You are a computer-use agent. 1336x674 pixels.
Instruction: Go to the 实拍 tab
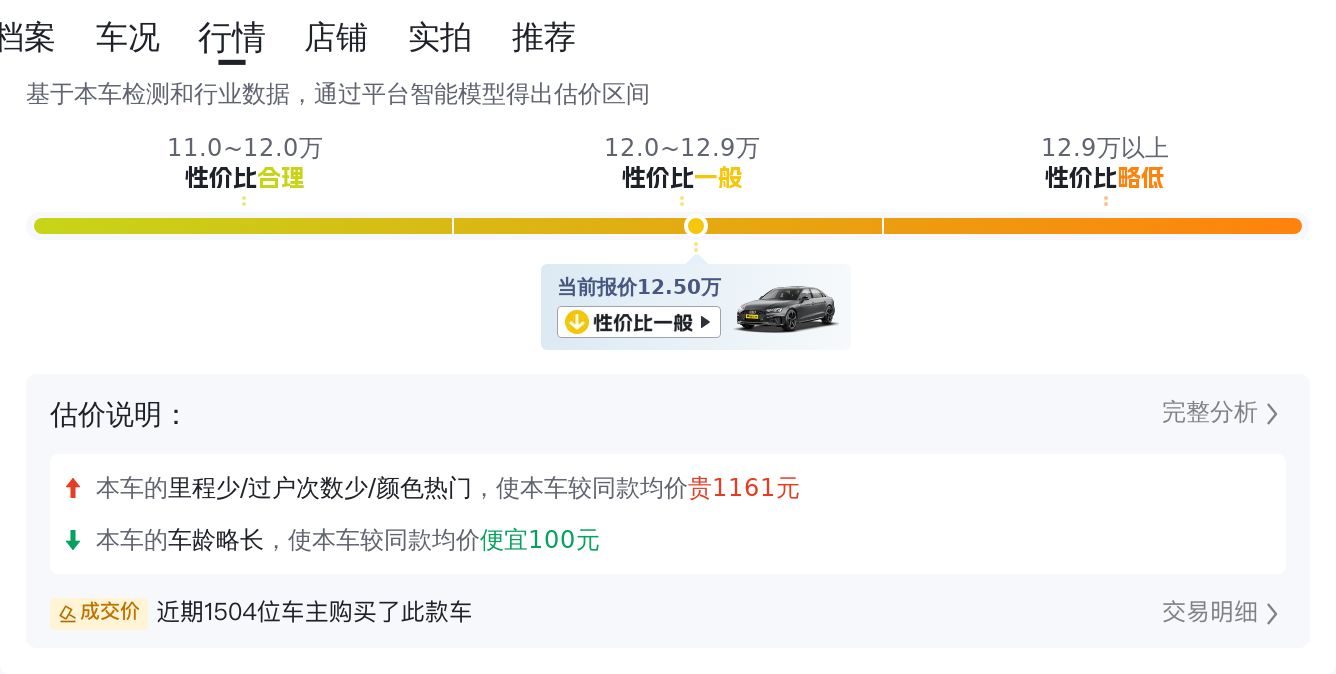tap(440, 38)
